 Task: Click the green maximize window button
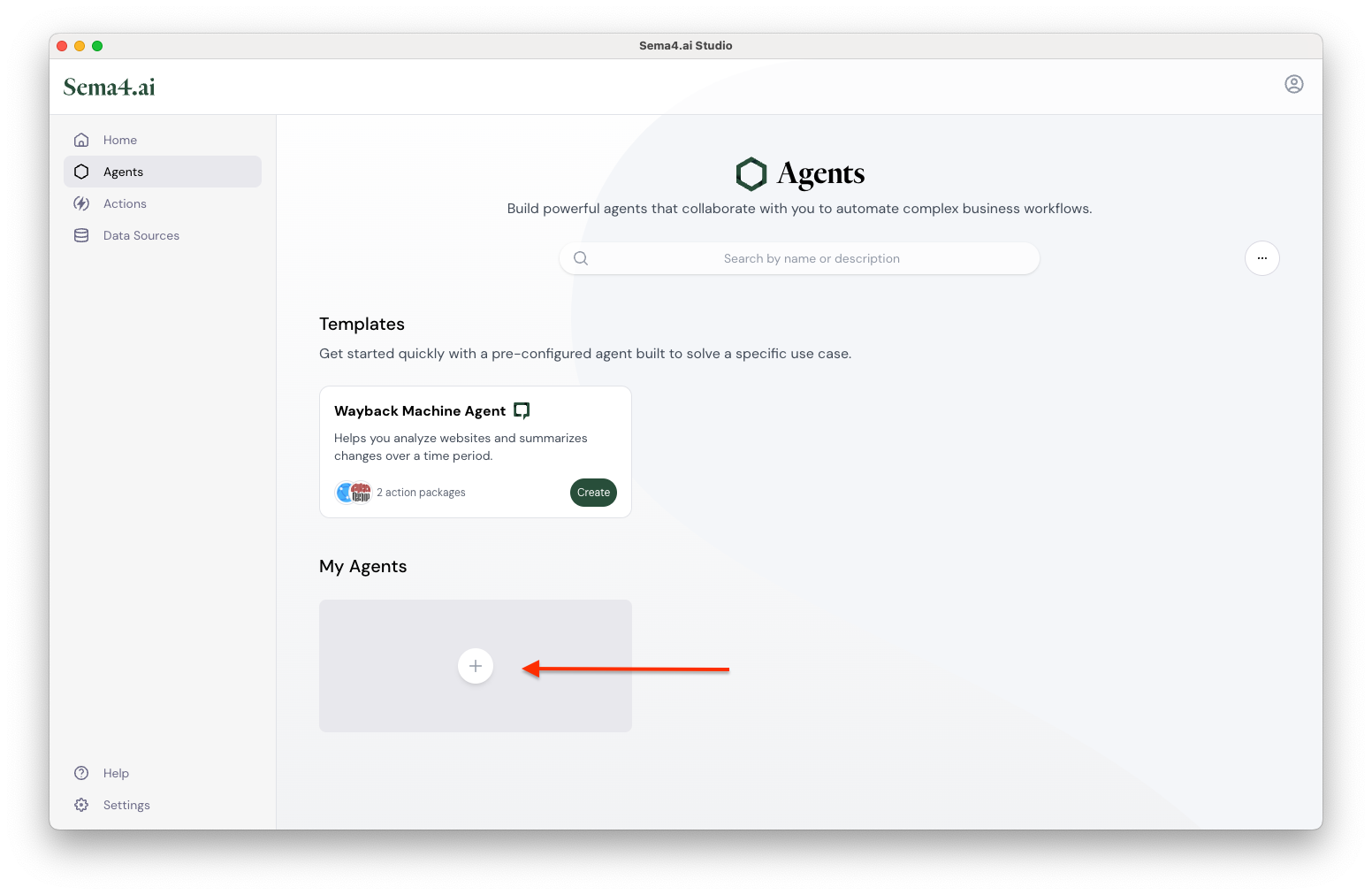click(x=97, y=46)
